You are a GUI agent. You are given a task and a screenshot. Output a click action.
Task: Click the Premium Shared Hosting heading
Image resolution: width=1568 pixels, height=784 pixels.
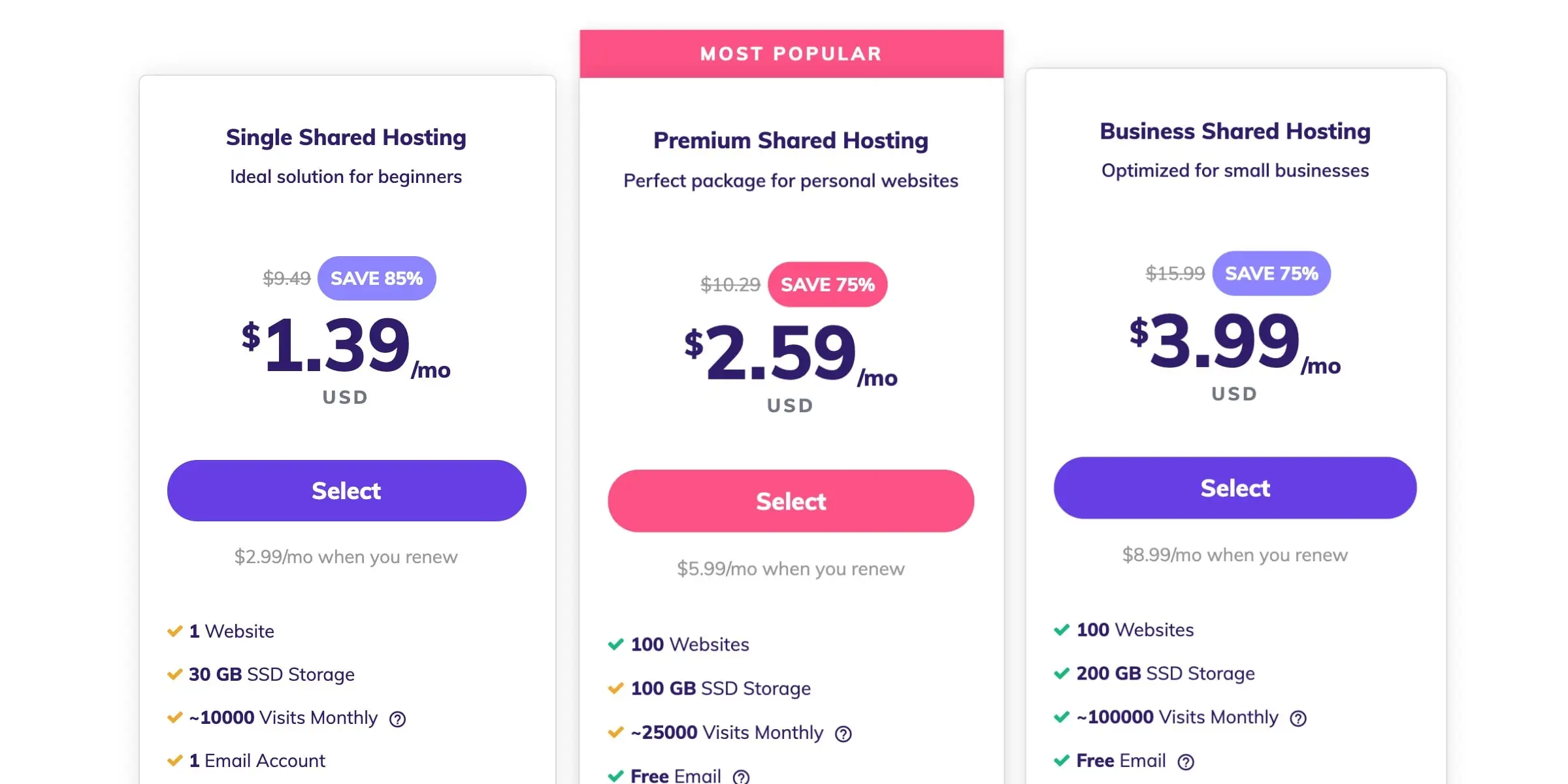point(791,141)
